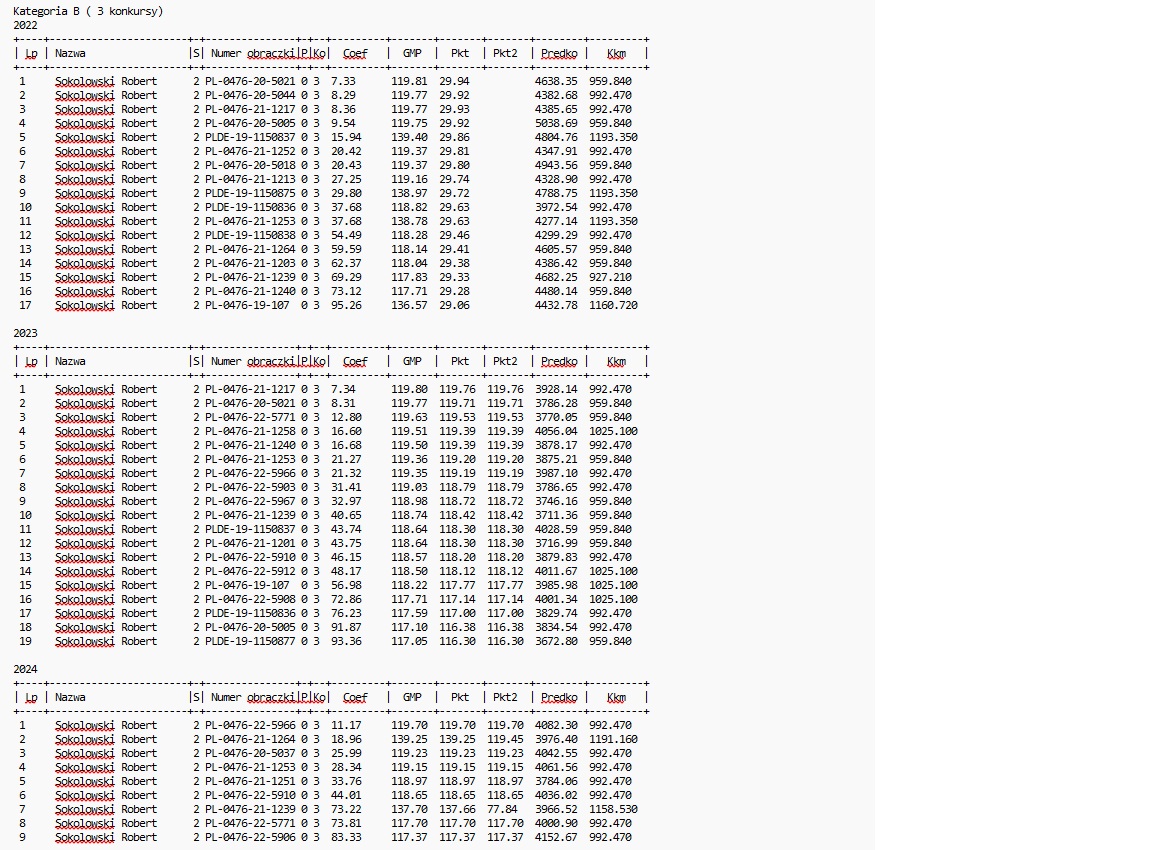This screenshot has width=1152, height=850.
Task: Click the Coef value 95.26 in 2022
Action: pos(346,305)
